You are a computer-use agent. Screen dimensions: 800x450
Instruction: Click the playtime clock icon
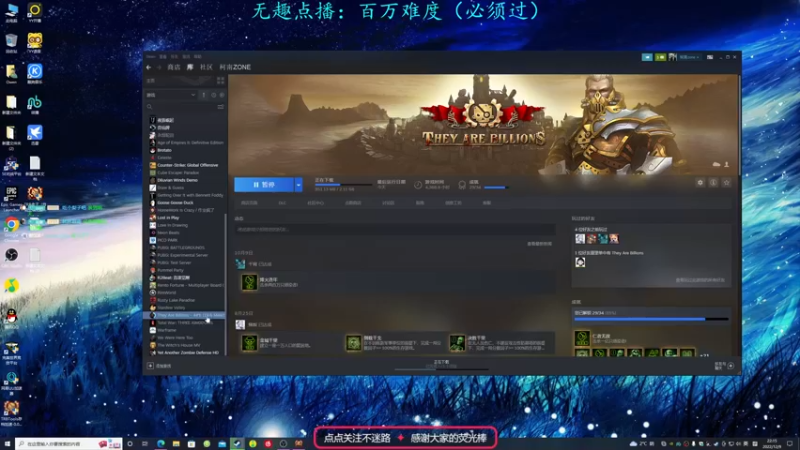pos(418,185)
